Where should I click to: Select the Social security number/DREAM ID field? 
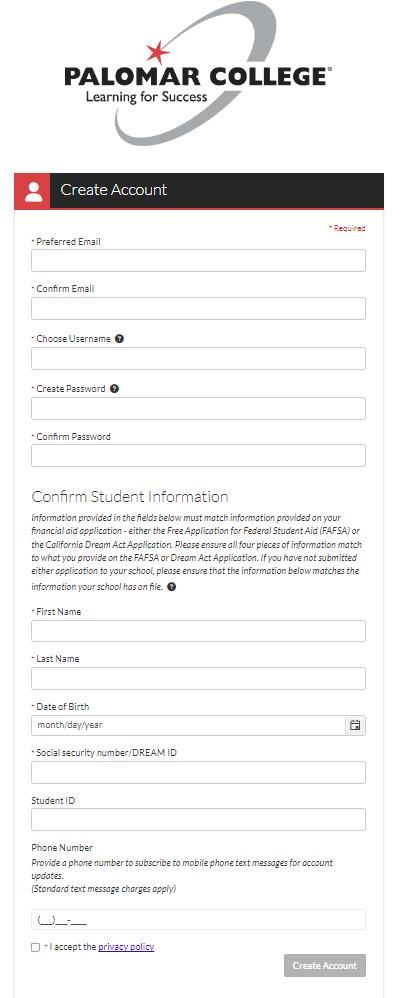[199, 772]
